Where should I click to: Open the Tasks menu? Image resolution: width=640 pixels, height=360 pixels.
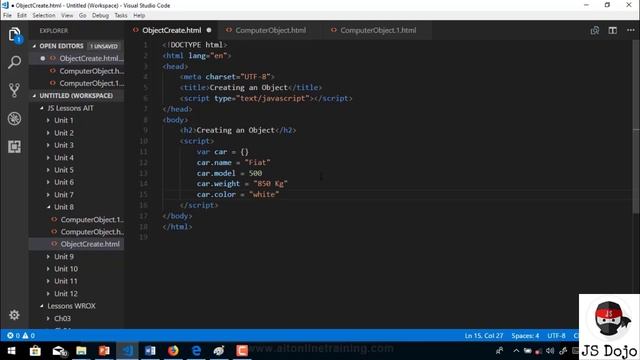click(x=121, y=16)
